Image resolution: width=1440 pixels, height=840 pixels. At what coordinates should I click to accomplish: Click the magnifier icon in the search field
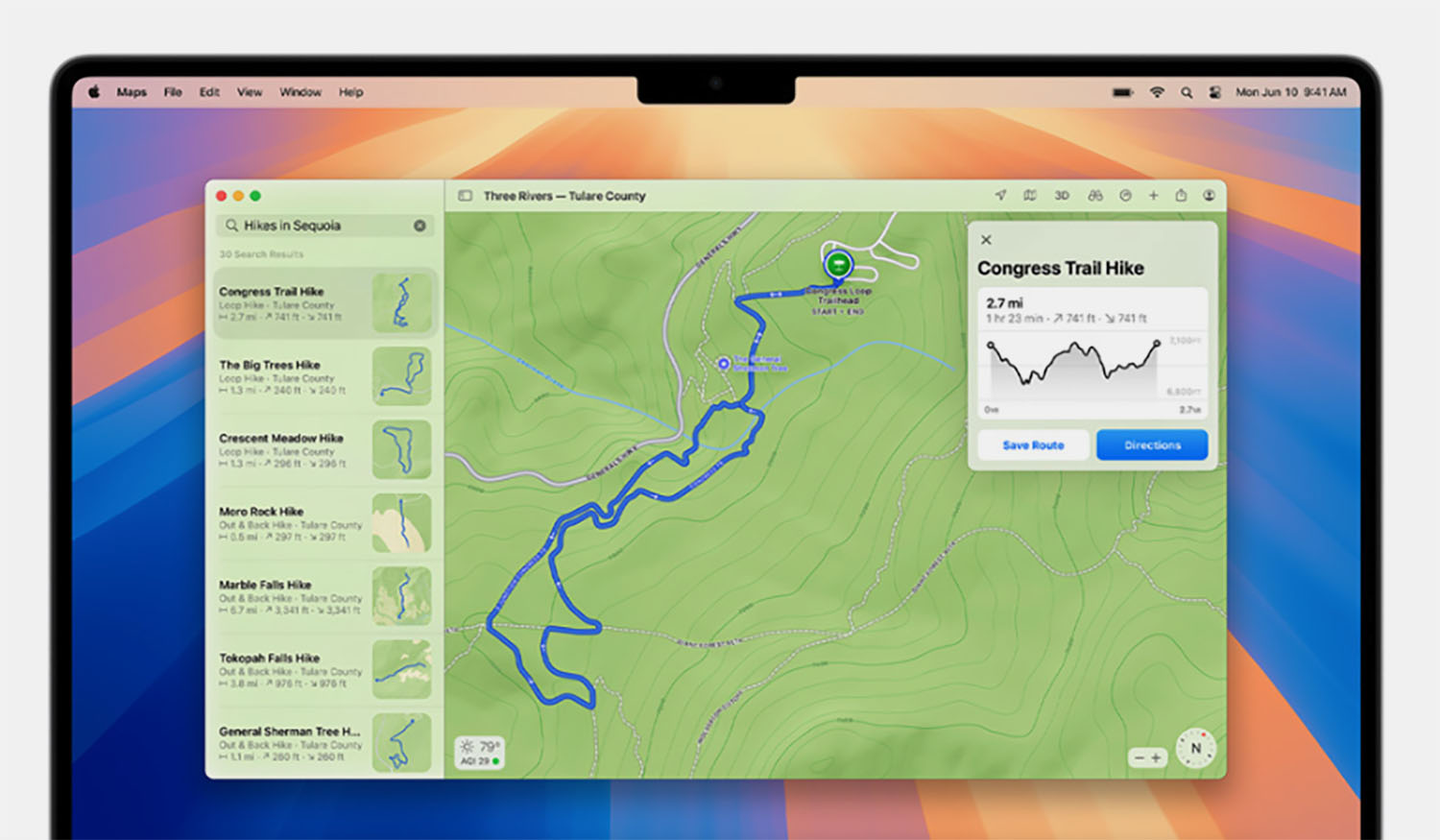(x=231, y=226)
